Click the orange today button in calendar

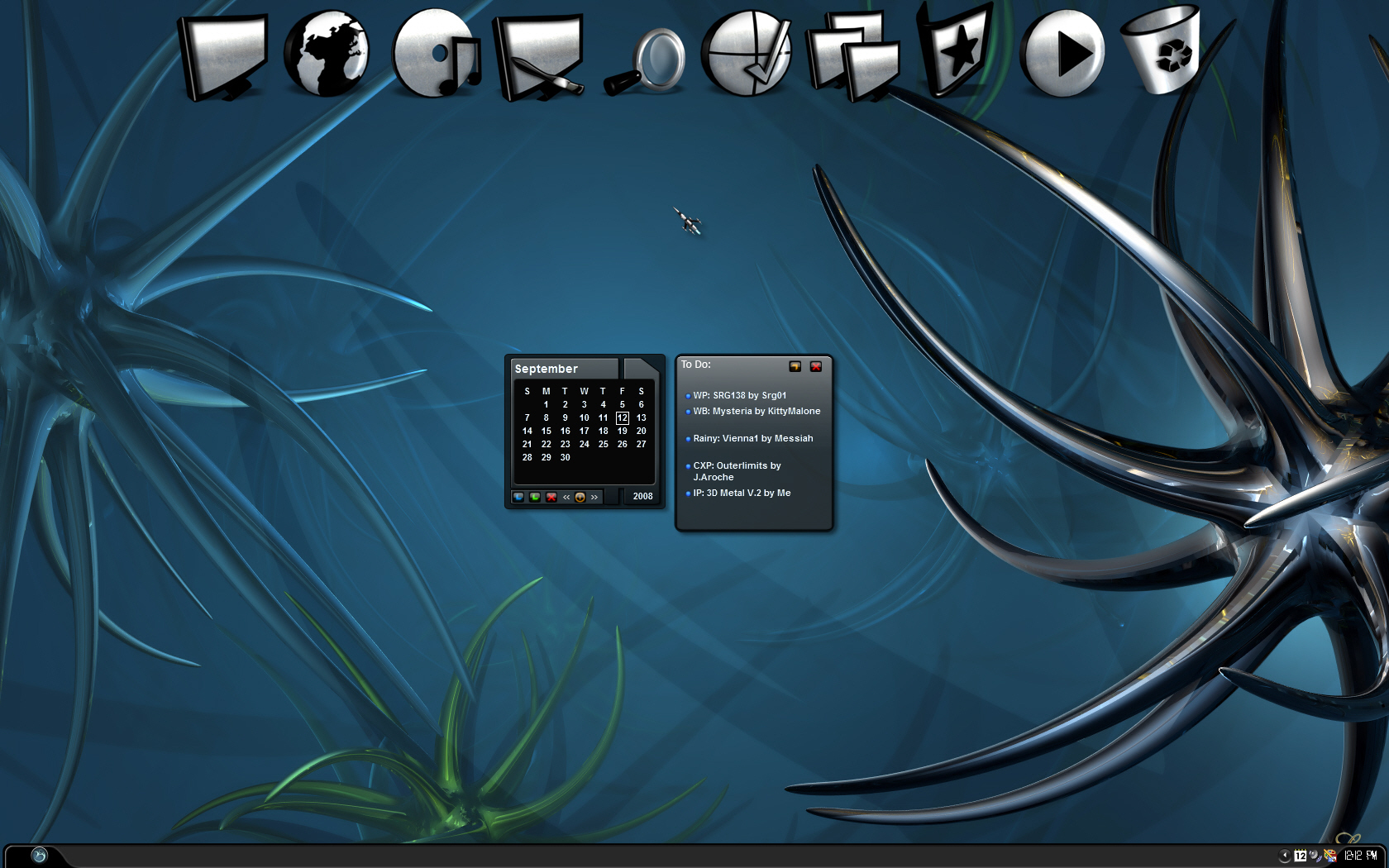pyautogui.click(x=580, y=497)
